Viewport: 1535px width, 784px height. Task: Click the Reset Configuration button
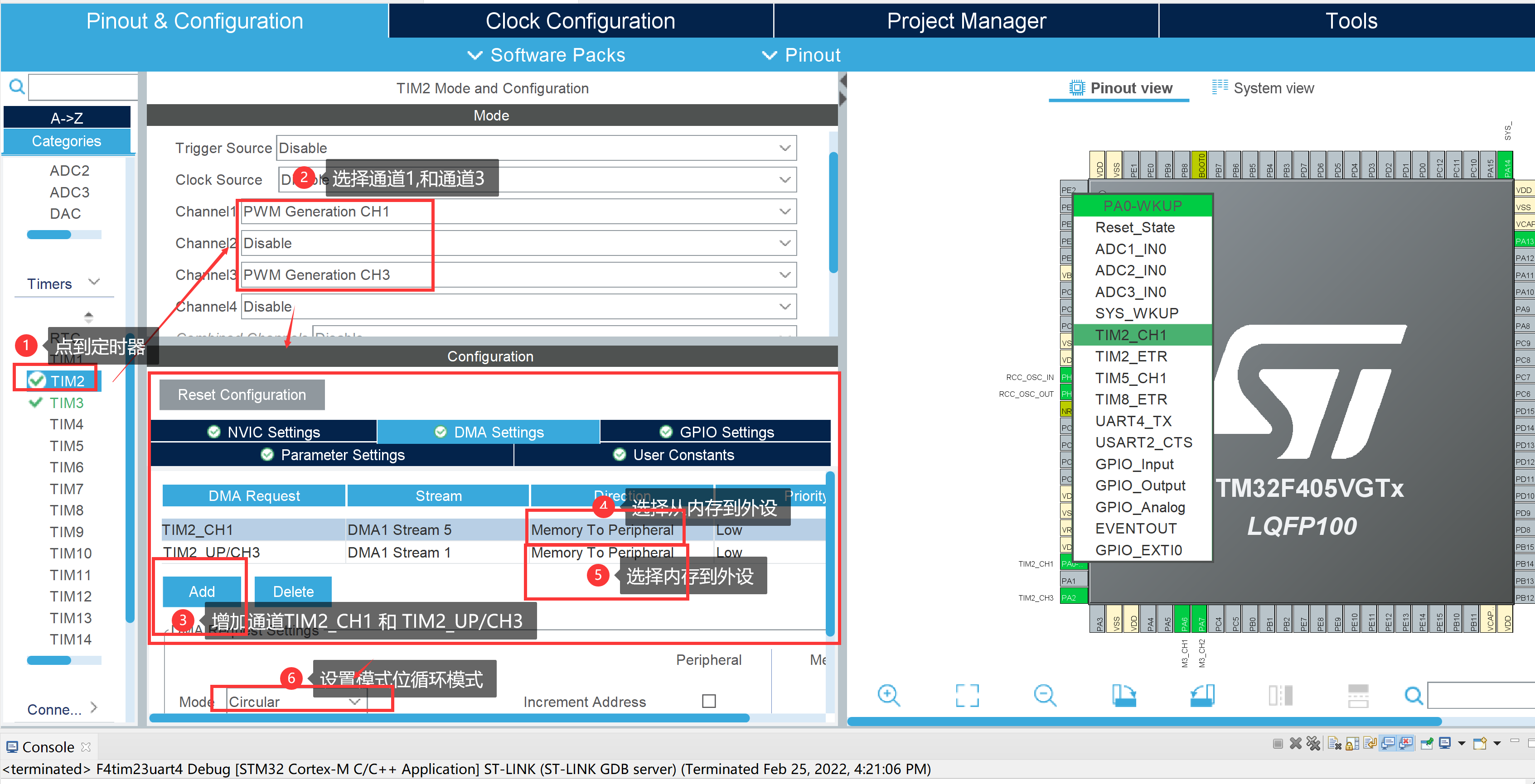242,394
